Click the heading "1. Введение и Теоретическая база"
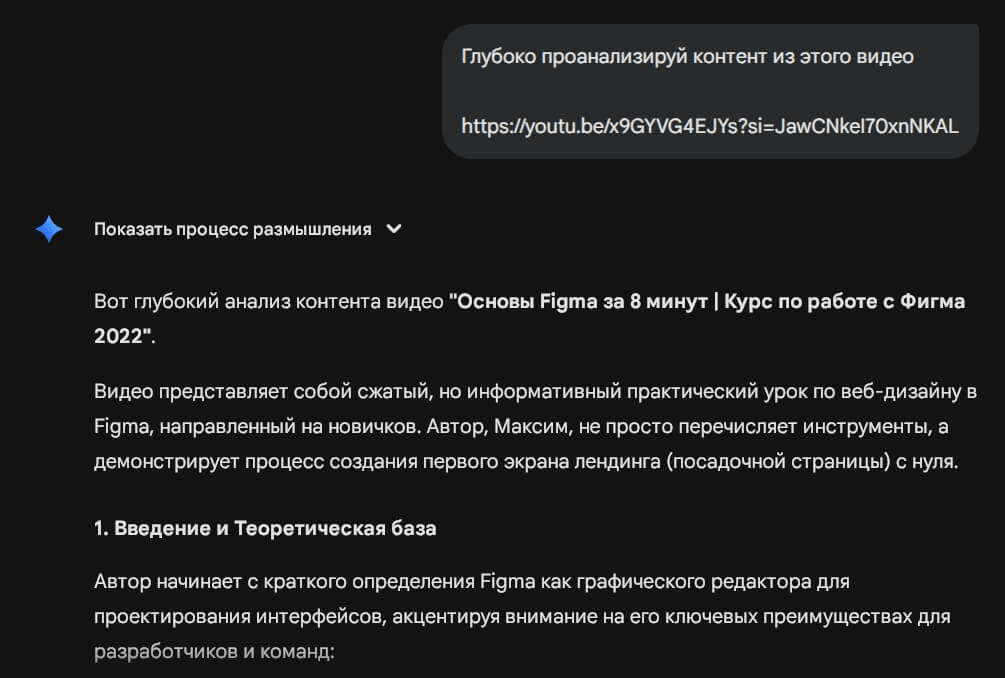1005x678 pixels. (265, 528)
